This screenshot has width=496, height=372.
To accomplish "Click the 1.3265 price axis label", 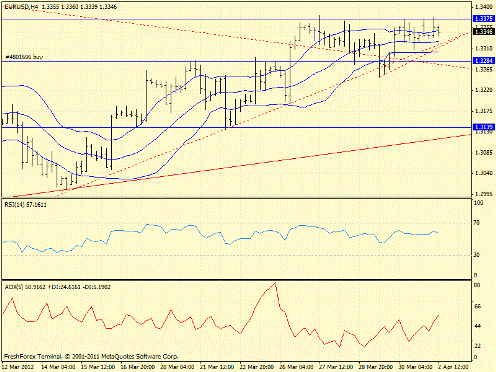I will click(x=484, y=69).
